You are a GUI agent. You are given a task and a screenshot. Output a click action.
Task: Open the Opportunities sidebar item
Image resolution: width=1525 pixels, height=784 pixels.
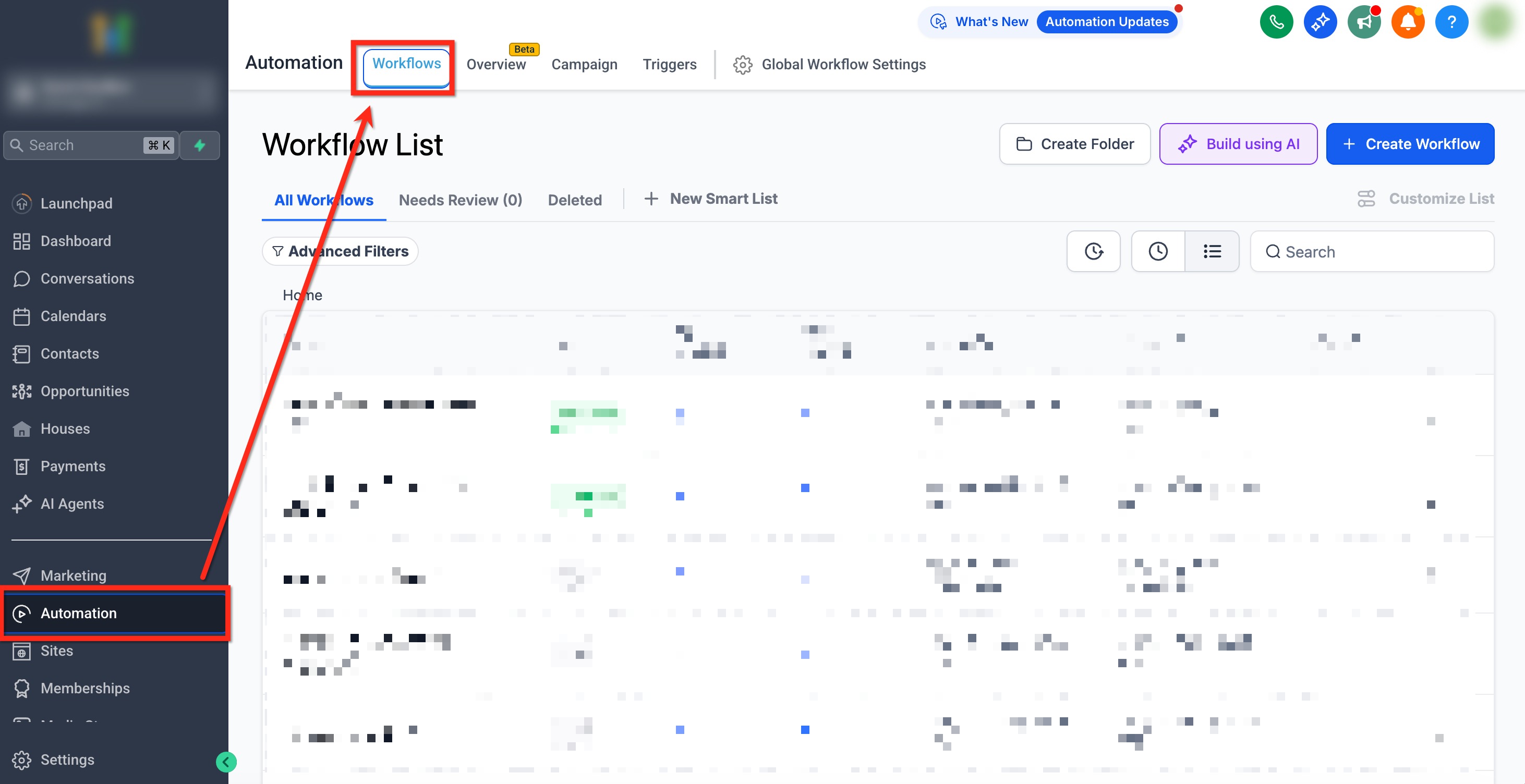coord(84,391)
